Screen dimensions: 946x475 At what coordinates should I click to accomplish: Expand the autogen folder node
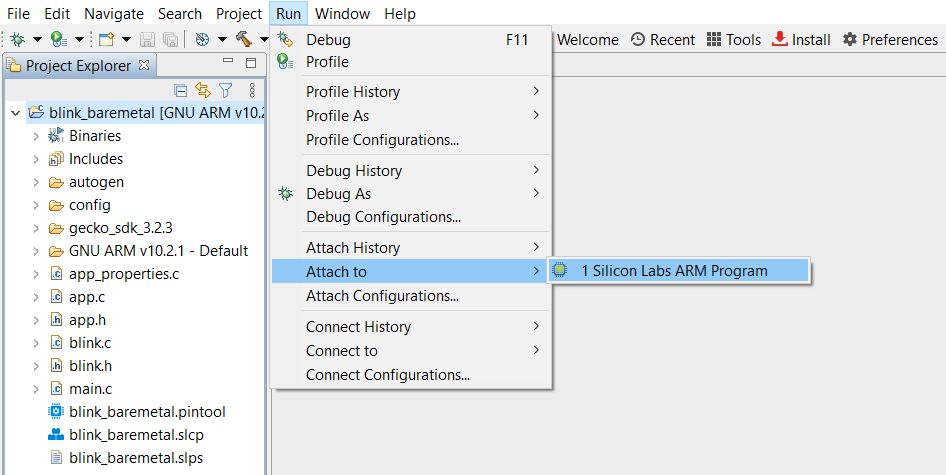pyautogui.click(x=36, y=182)
